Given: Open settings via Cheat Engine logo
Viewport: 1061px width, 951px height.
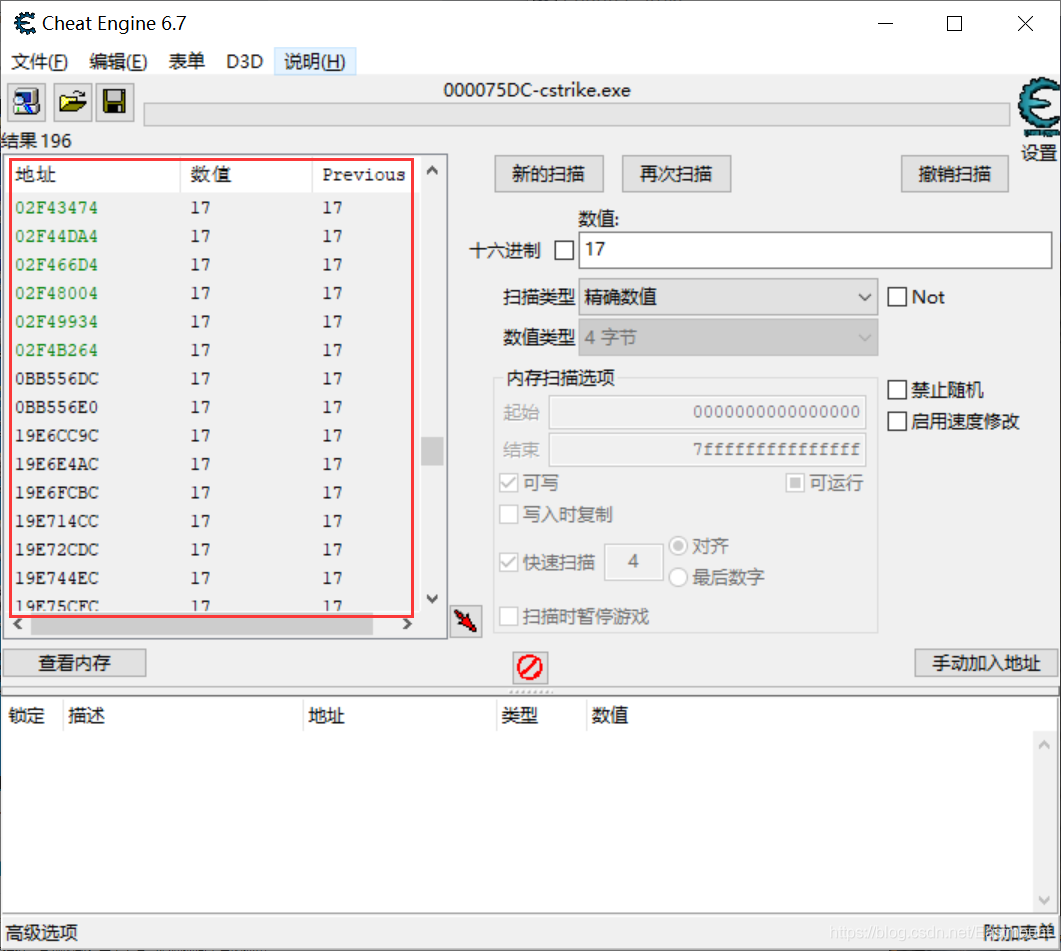Looking at the screenshot, I should (1039, 108).
